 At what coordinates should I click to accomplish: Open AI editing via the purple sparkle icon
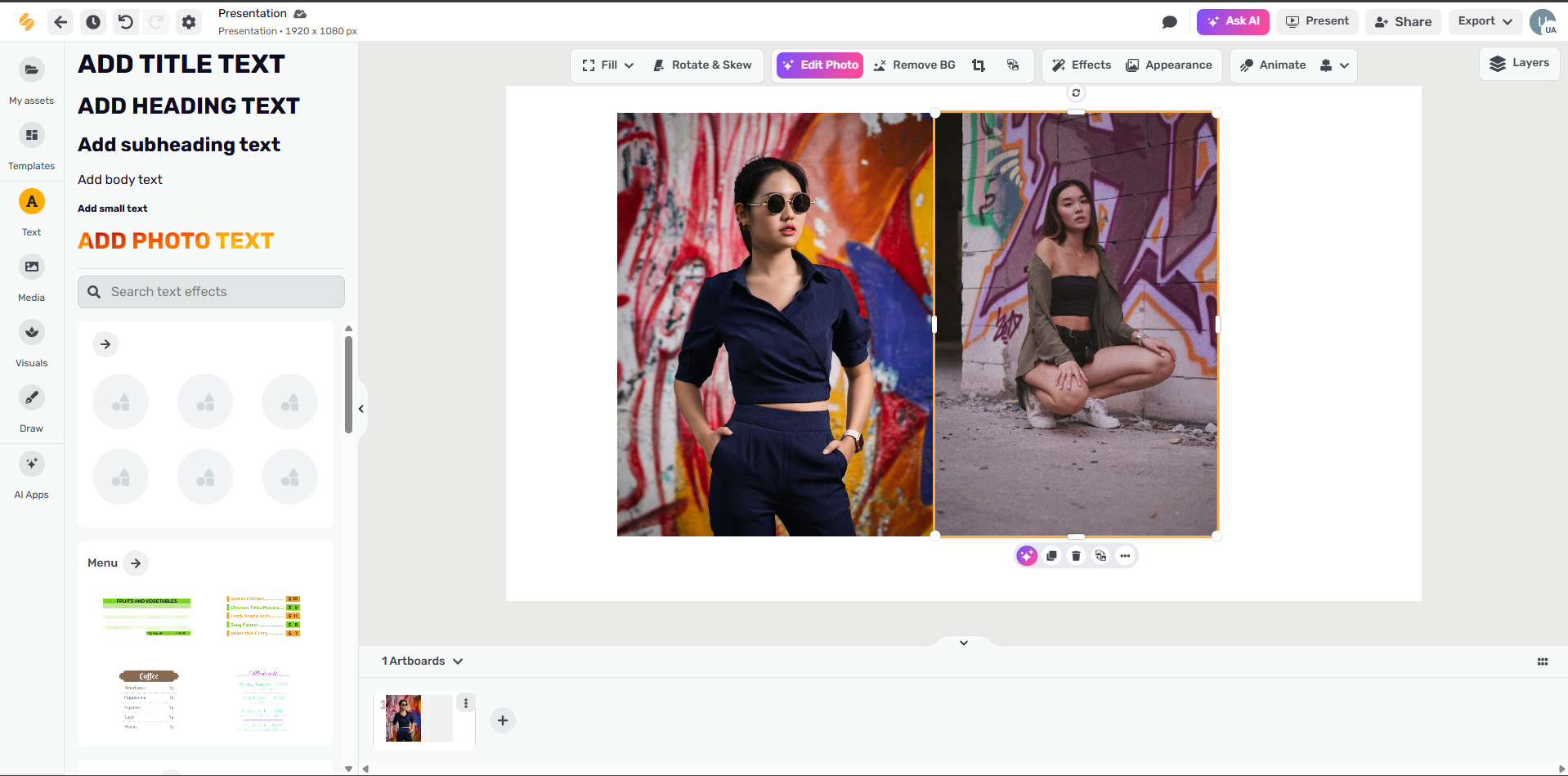coord(1026,555)
